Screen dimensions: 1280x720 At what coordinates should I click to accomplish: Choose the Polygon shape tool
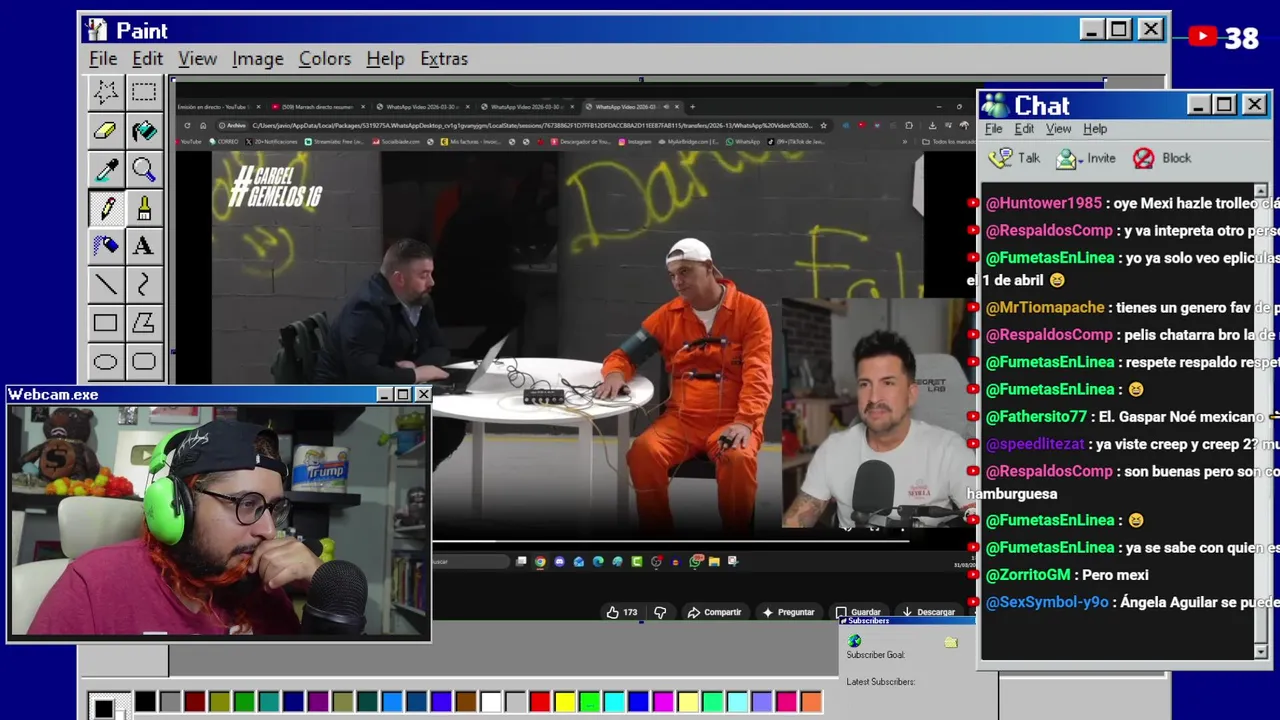pos(144,323)
